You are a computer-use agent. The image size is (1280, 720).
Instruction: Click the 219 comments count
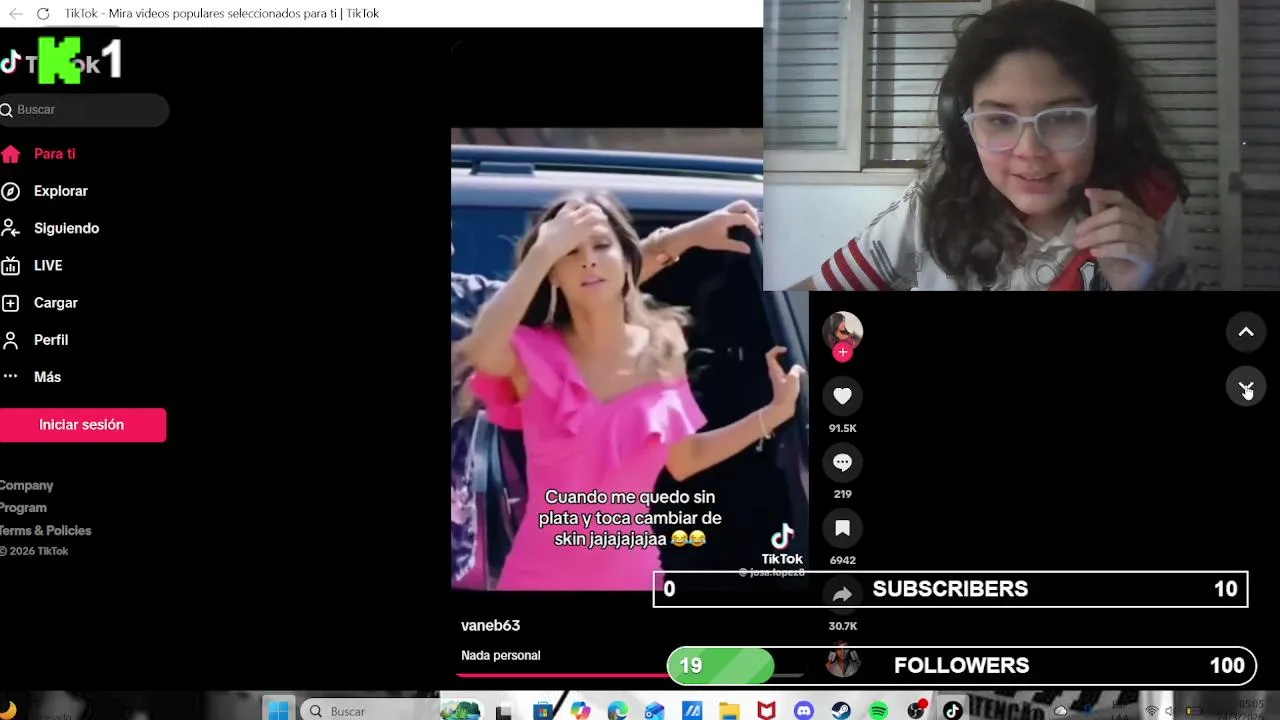pyautogui.click(x=842, y=494)
